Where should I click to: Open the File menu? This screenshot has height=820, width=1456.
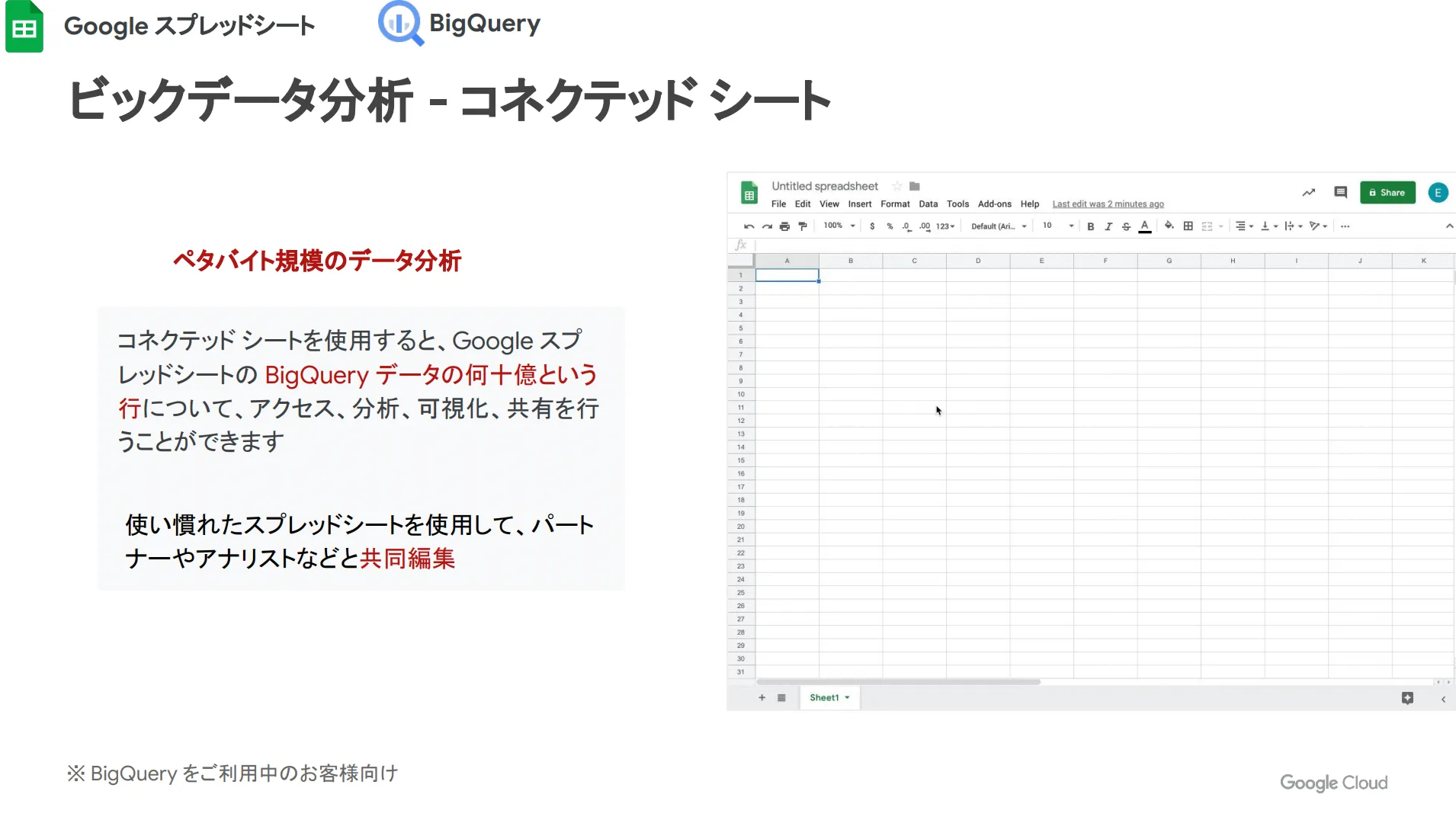(778, 204)
